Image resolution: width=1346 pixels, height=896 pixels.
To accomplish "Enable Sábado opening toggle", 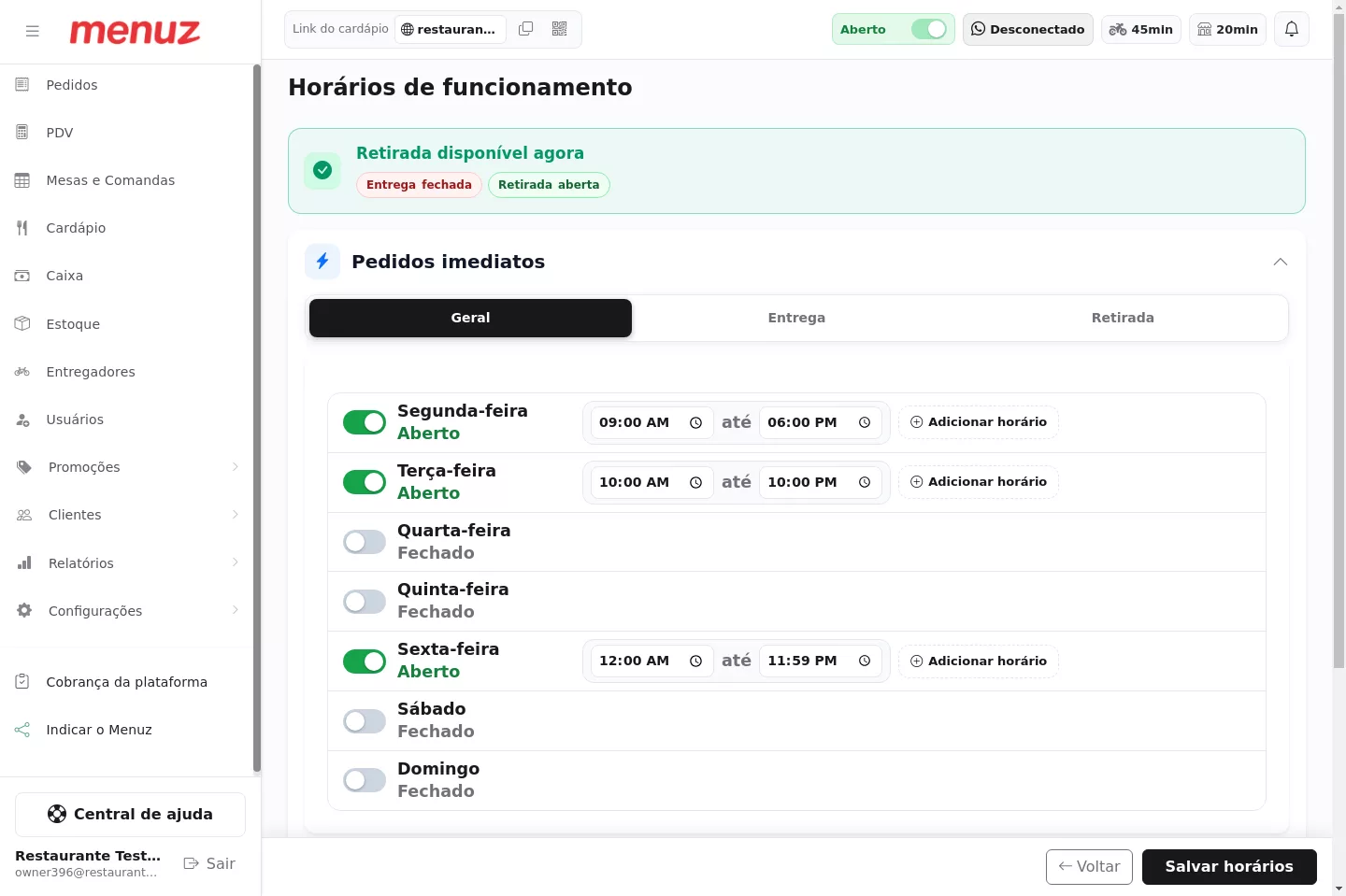I will (365, 721).
